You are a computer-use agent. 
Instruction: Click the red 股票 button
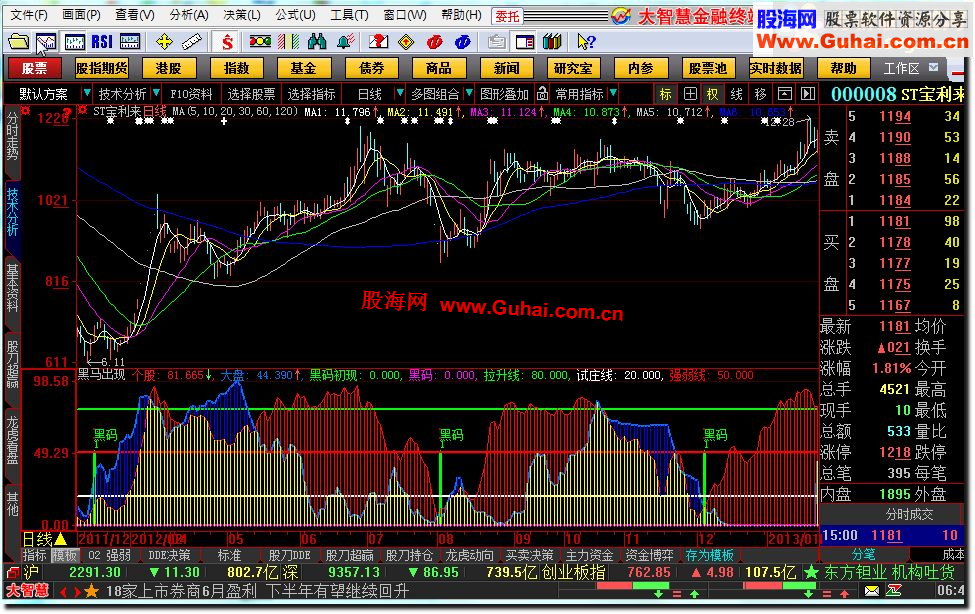34,68
